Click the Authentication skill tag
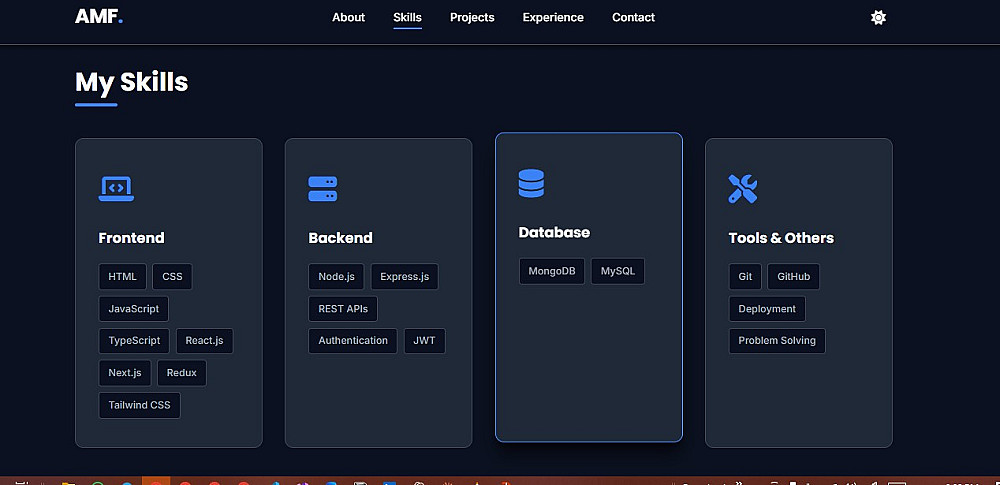 pos(353,341)
